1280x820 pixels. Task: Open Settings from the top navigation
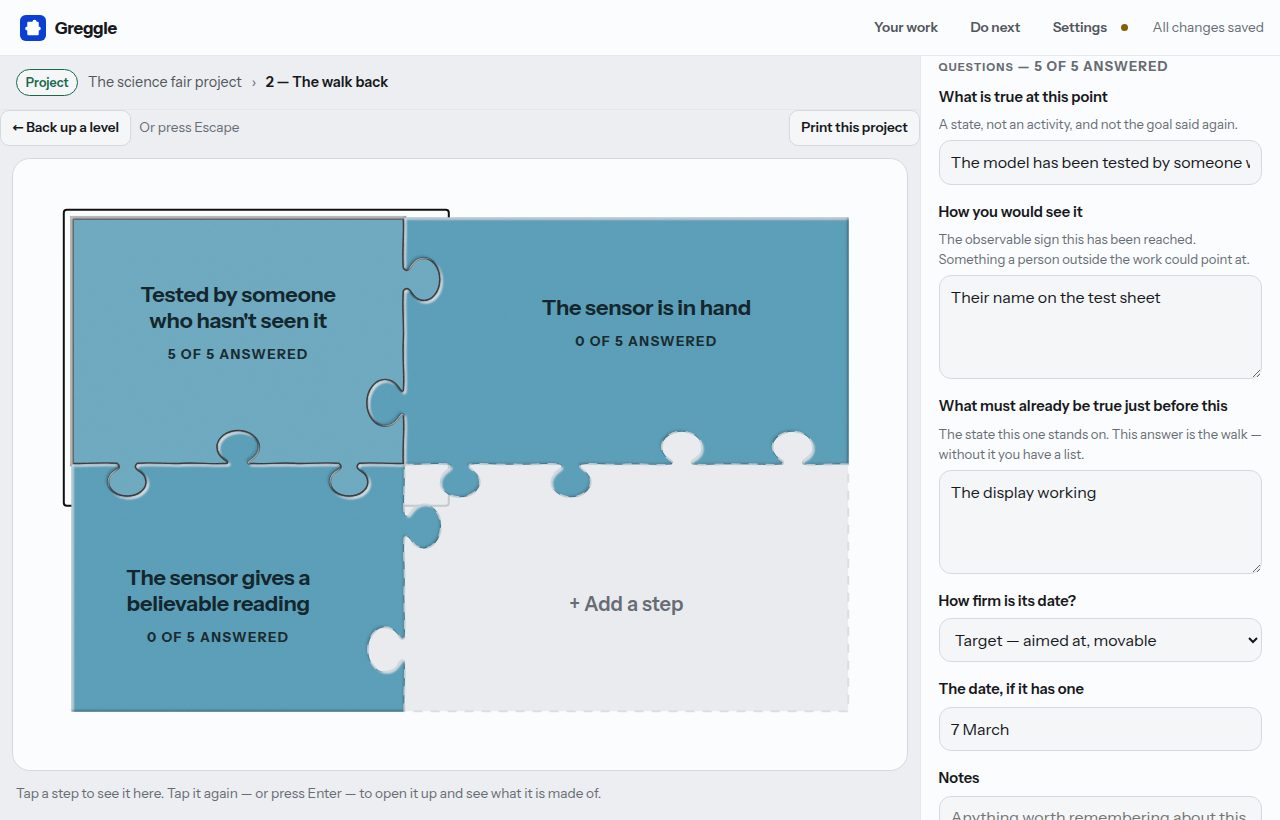tap(1079, 27)
